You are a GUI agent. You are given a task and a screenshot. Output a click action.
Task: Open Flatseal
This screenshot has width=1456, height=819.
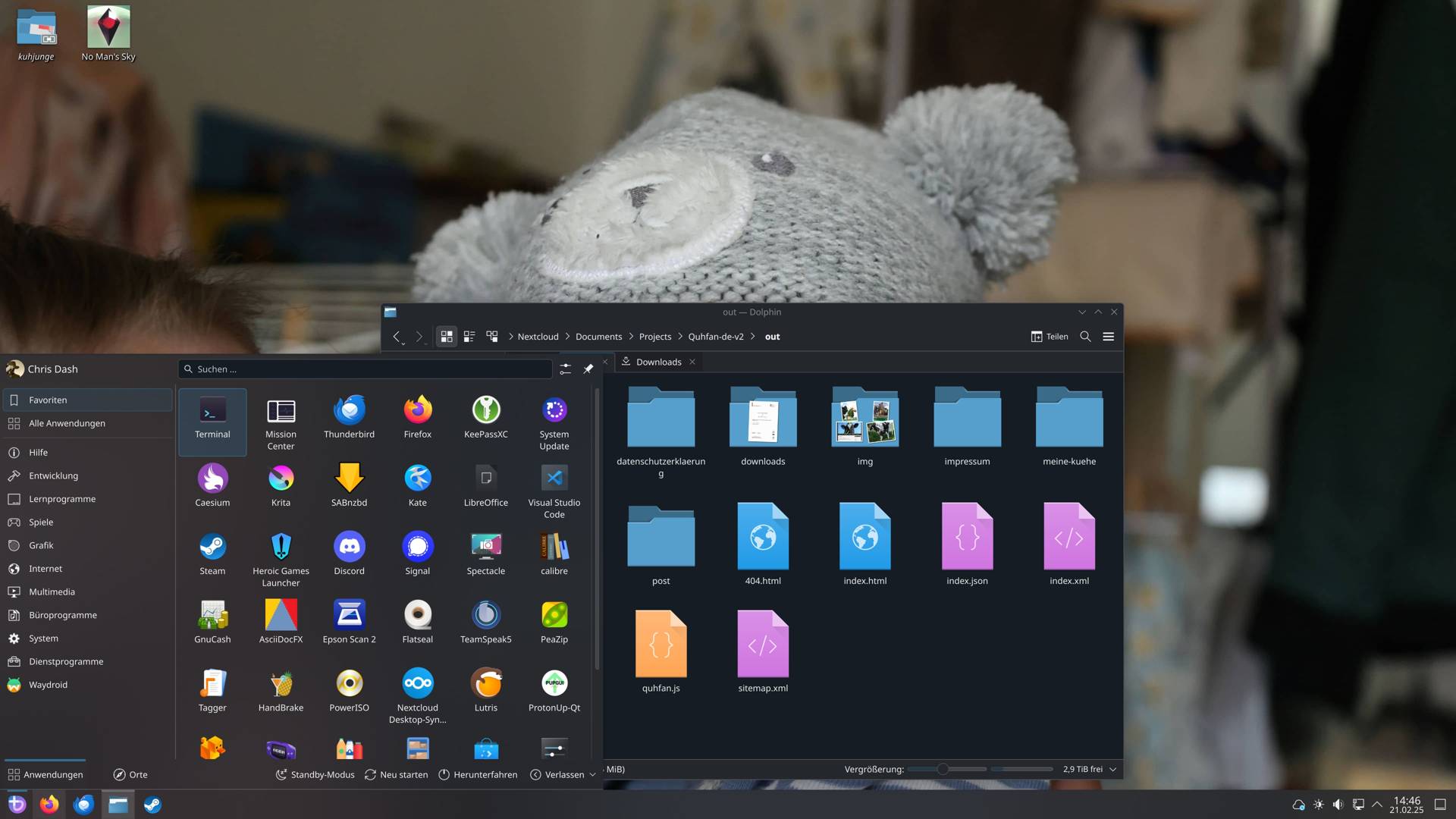pos(417,626)
